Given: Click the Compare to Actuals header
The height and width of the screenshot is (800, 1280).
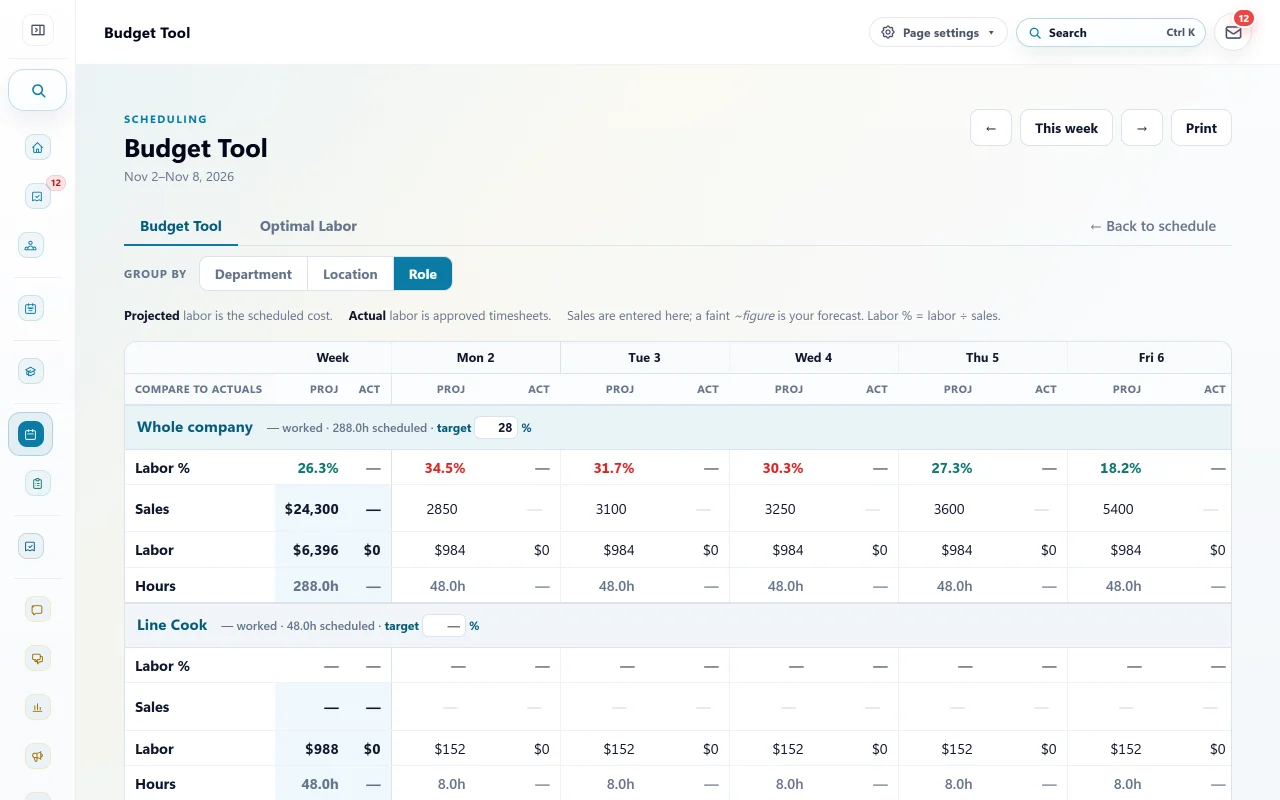Looking at the screenshot, I should [x=198, y=389].
